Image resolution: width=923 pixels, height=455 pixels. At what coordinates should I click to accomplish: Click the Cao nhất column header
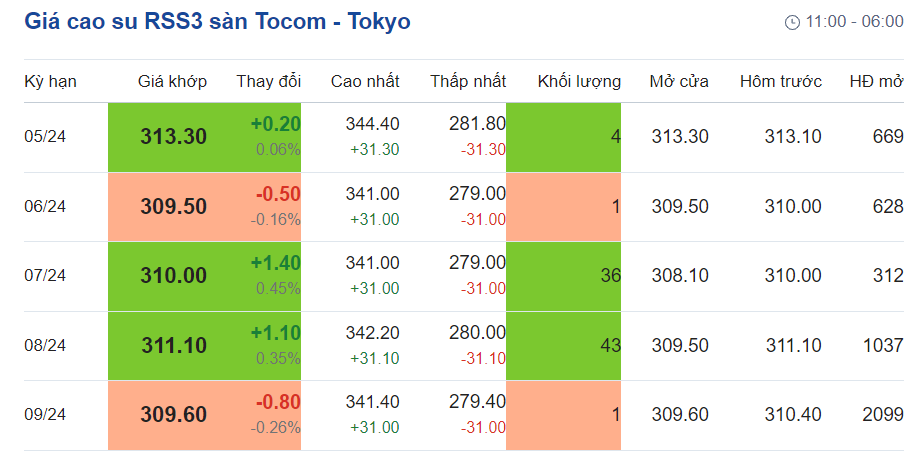pyautogui.click(x=365, y=82)
